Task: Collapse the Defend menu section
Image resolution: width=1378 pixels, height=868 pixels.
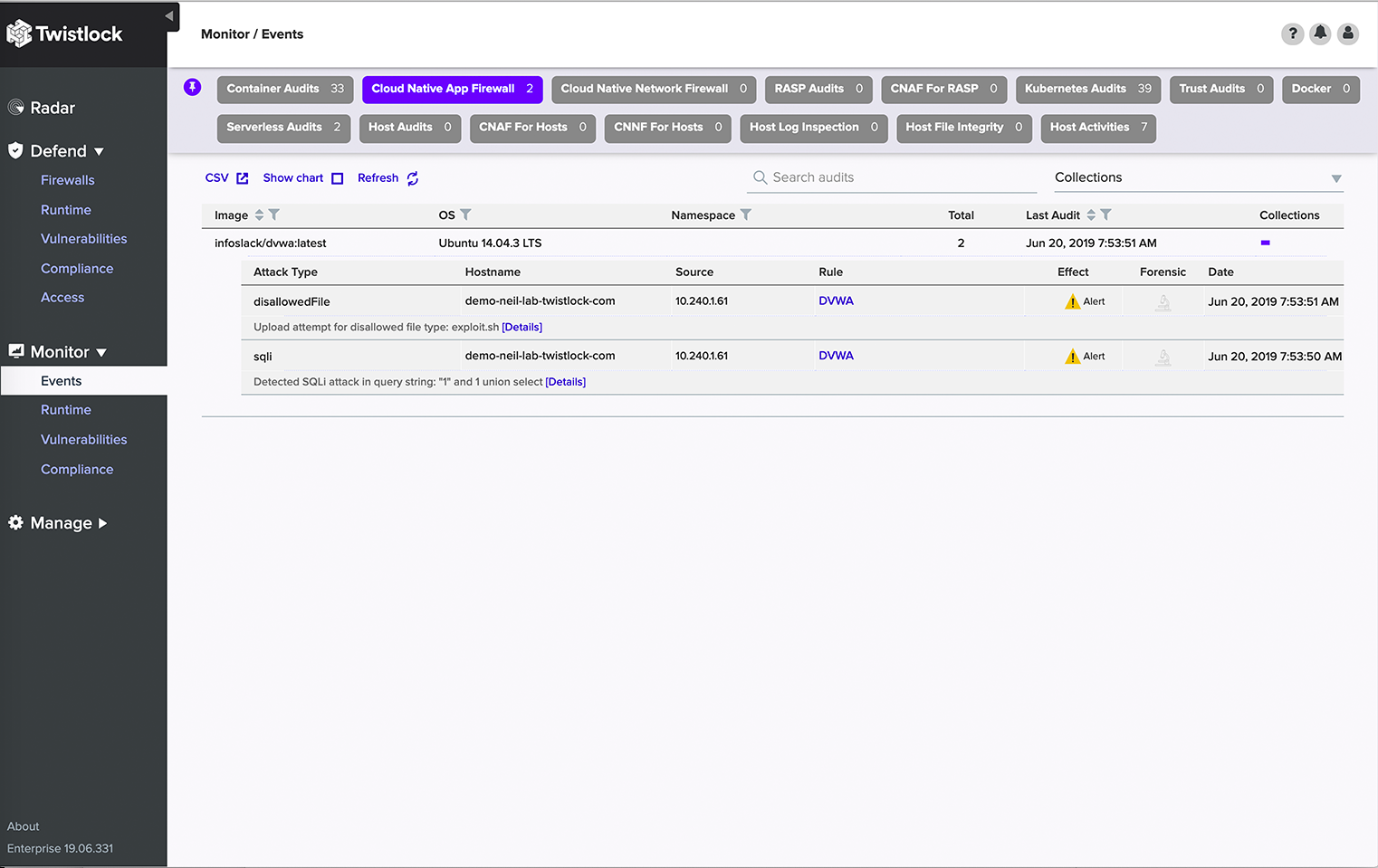Action: pos(99,151)
